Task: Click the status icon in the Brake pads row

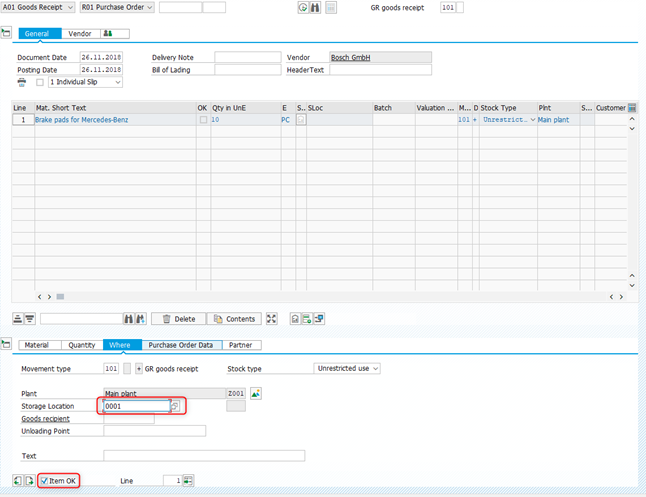Action: [x=301, y=120]
